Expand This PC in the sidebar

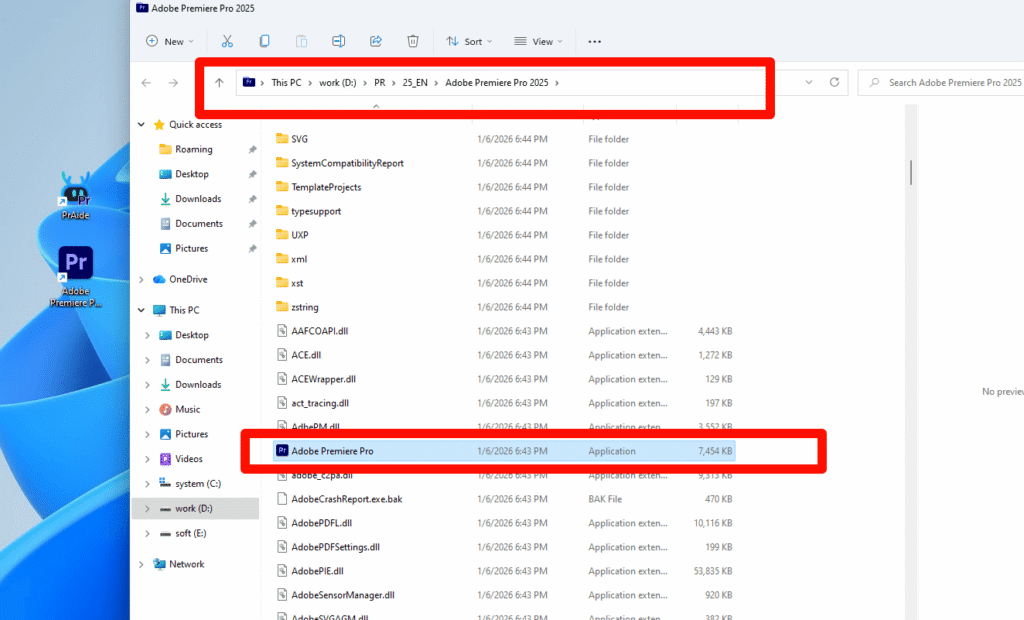click(x=140, y=310)
